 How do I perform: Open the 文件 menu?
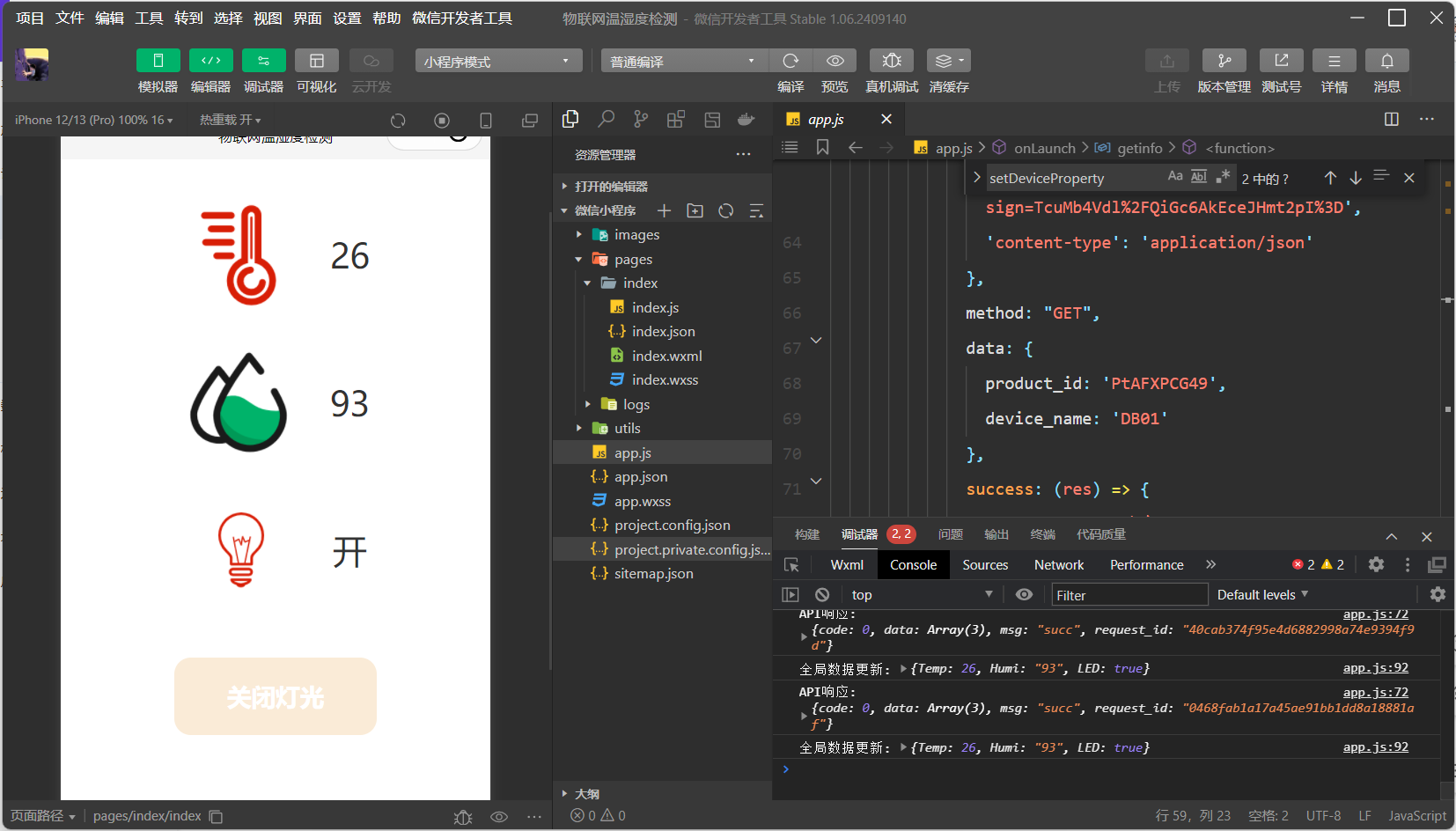click(70, 18)
